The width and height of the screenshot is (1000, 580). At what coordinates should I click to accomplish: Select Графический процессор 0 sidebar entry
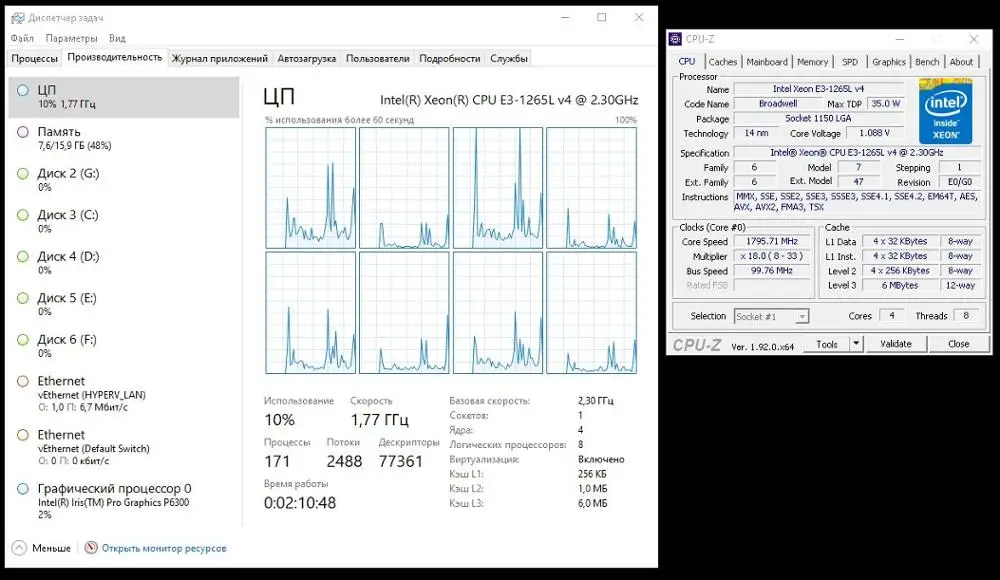pyautogui.click(x=124, y=503)
